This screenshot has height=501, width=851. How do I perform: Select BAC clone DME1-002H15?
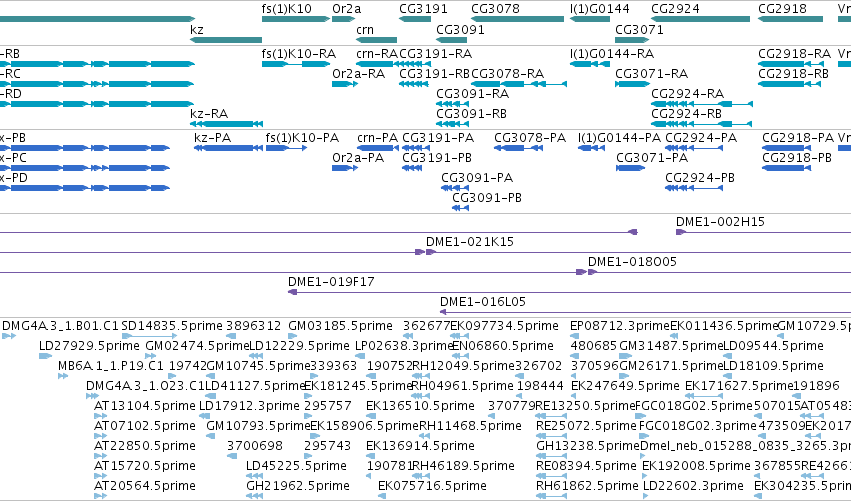pos(720,222)
